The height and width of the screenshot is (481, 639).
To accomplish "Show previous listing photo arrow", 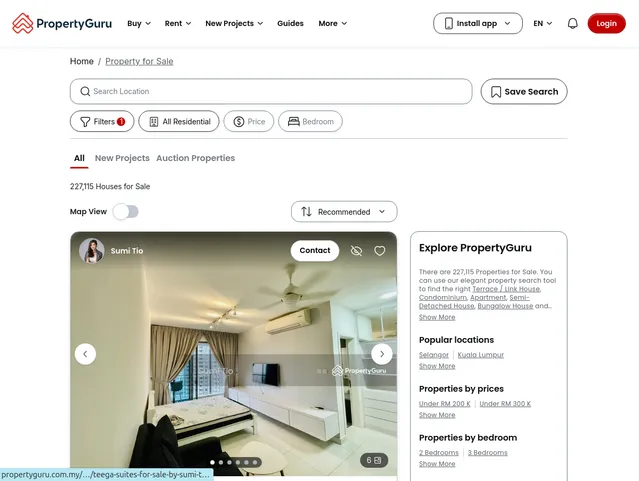I will point(86,354).
